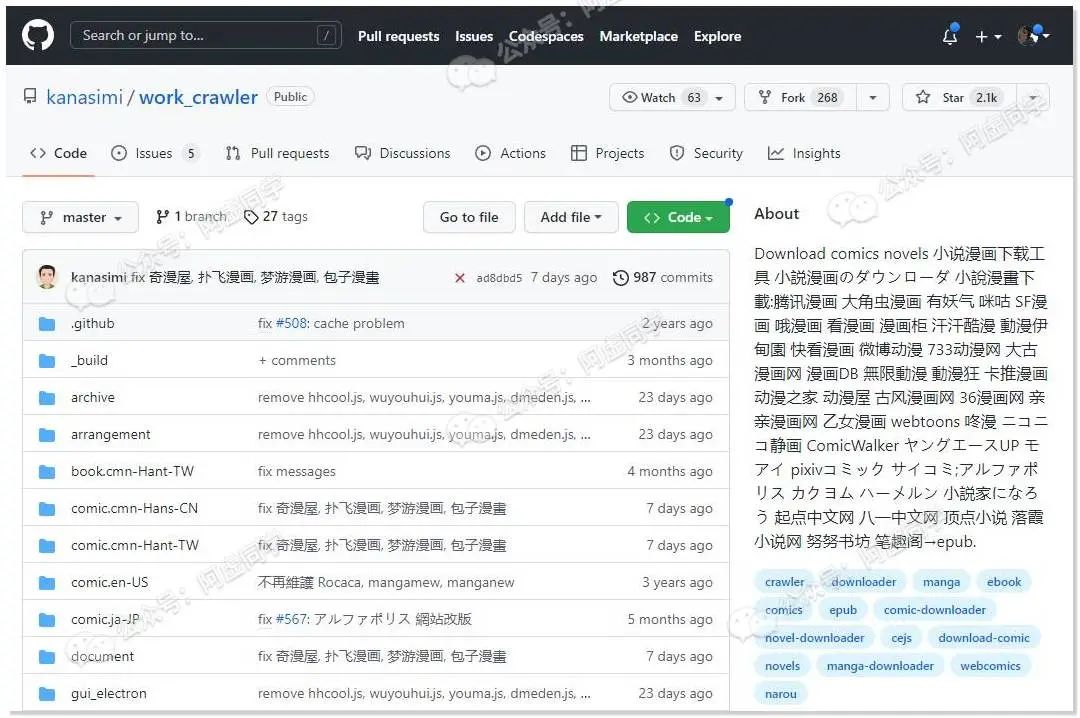Open the document folder

pyautogui.click(x=102, y=657)
